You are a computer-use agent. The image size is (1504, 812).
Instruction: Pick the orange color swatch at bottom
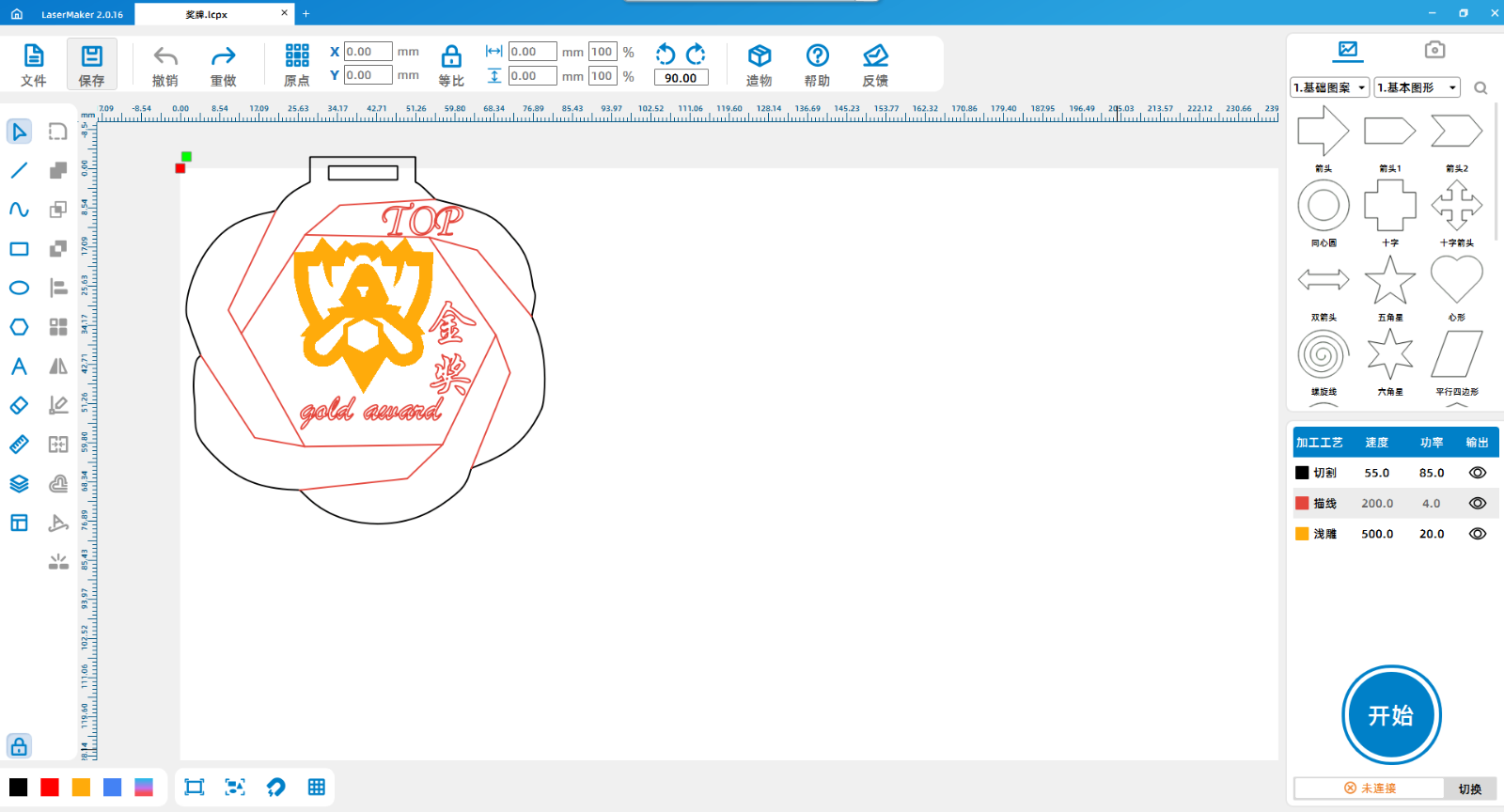[x=81, y=788]
